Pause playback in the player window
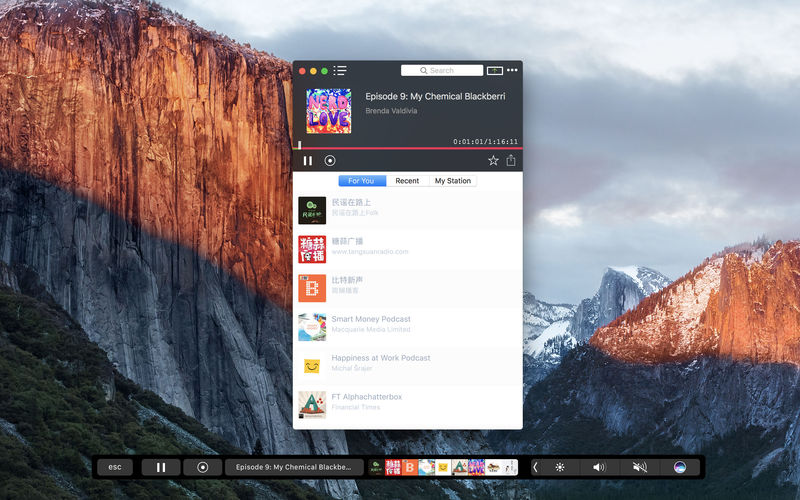 coord(308,161)
